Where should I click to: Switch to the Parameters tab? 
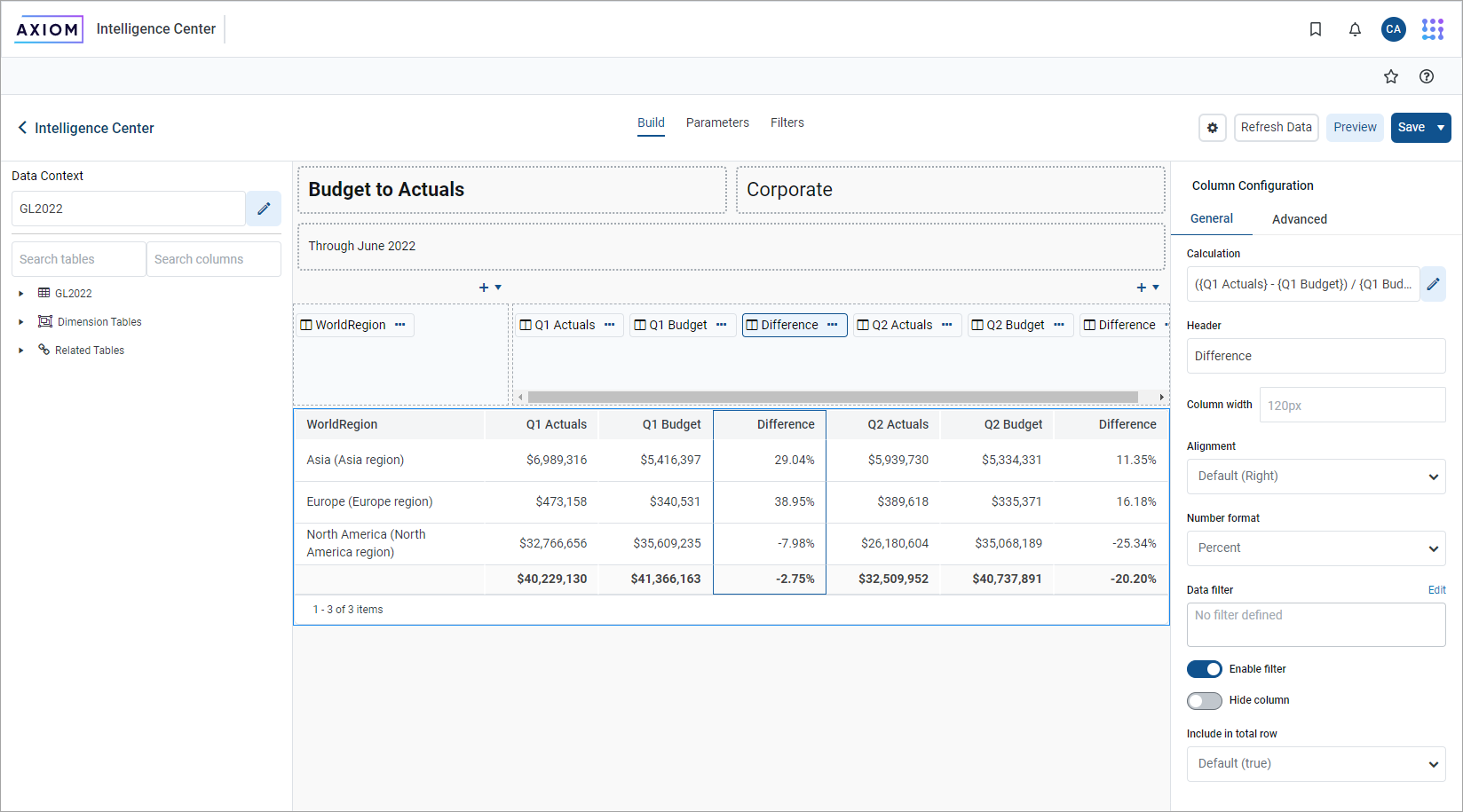click(x=717, y=122)
